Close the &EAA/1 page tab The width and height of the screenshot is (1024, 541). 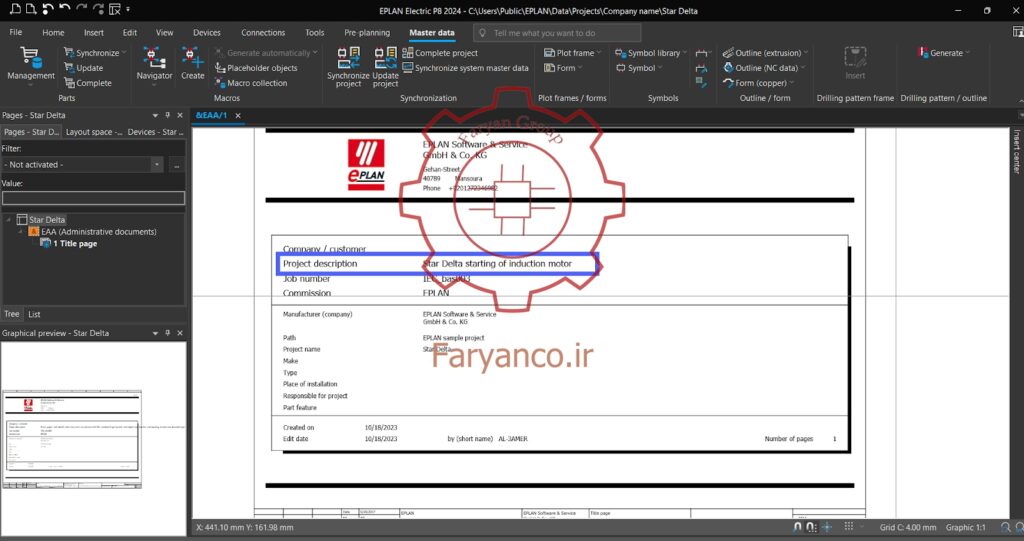[238, 116]
